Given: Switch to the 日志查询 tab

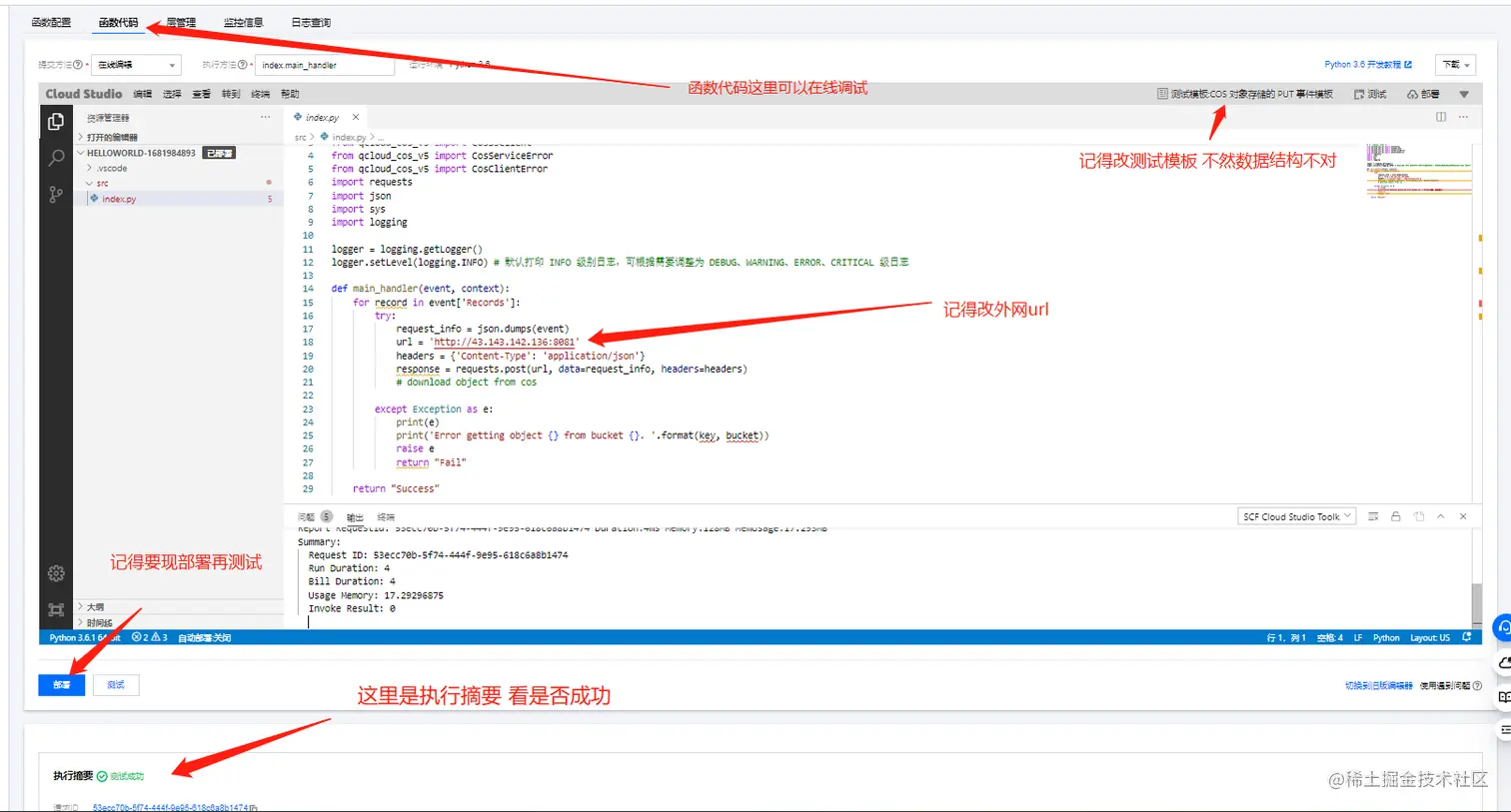Looking at the screenshot, I should pos(311,22).
